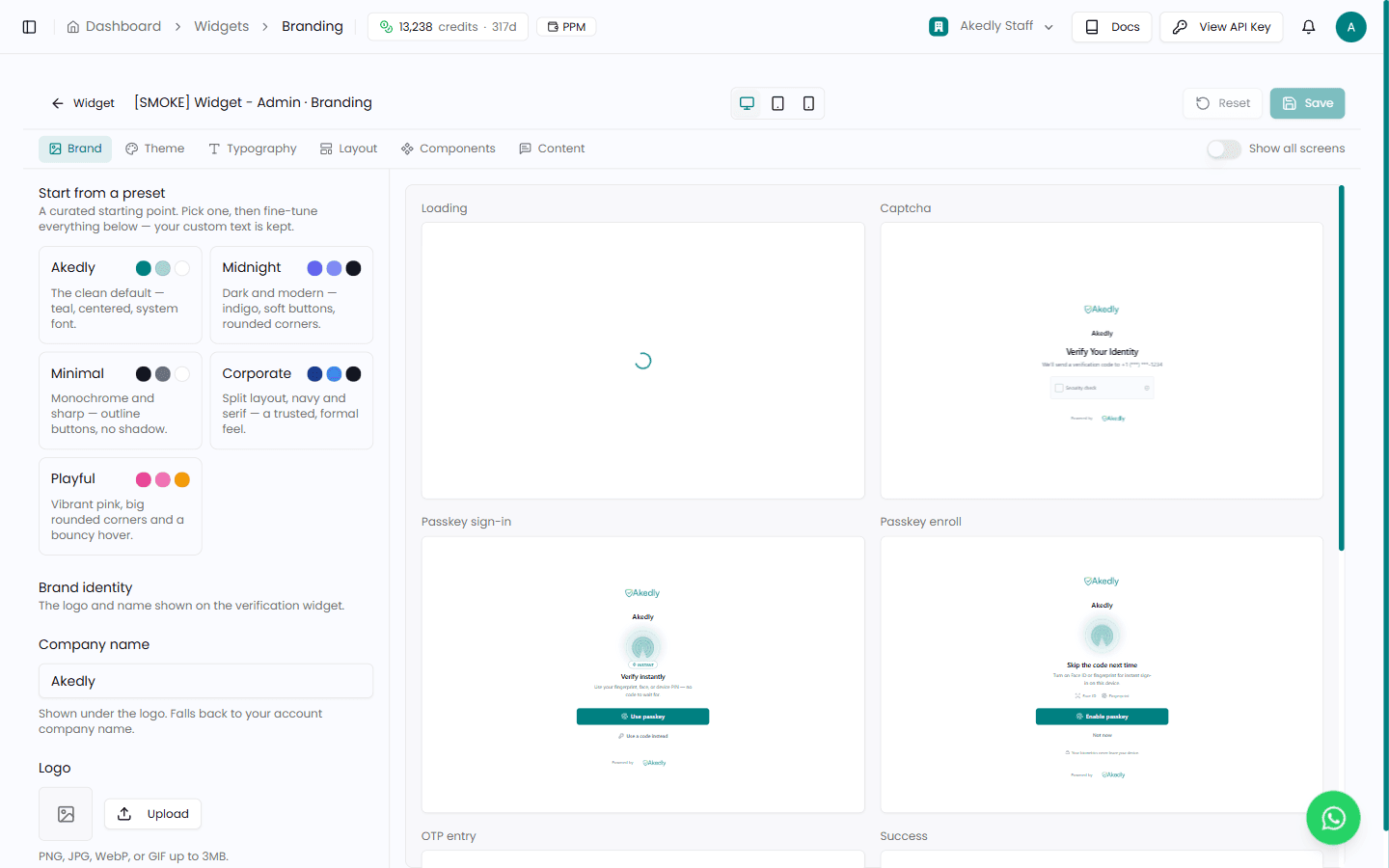Click the 13,238 credits indicator
Image resolution: width=1389 pixels, height=868 pixels.
point(448,27)
